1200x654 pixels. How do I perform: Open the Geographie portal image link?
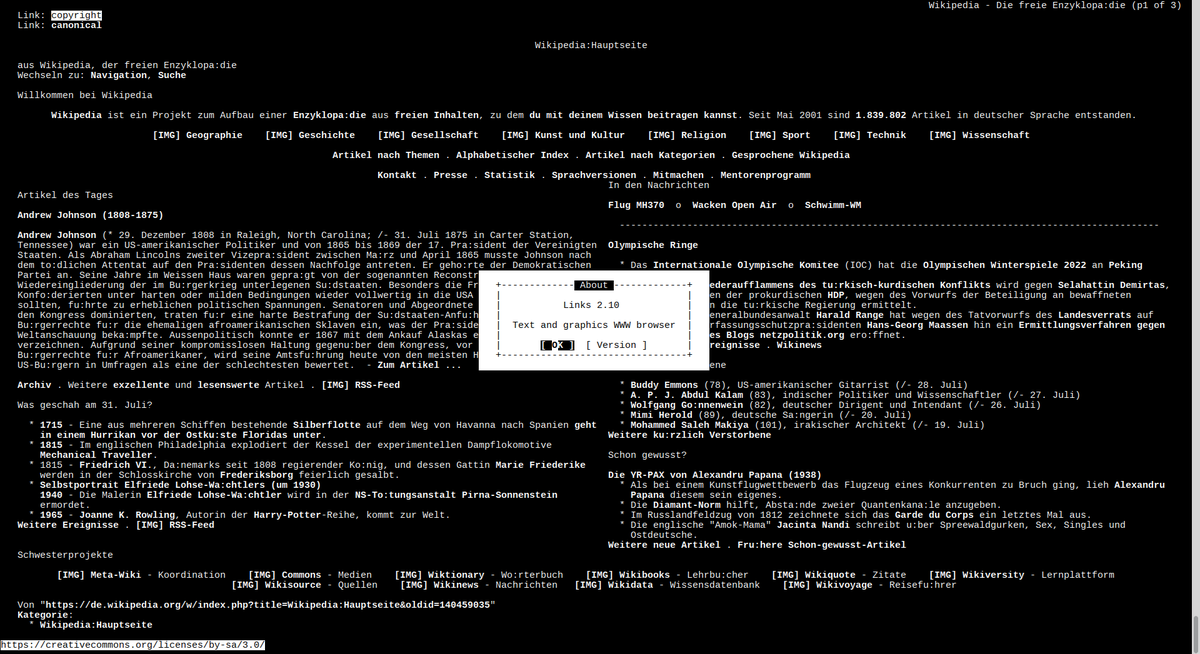click(197, 135)
